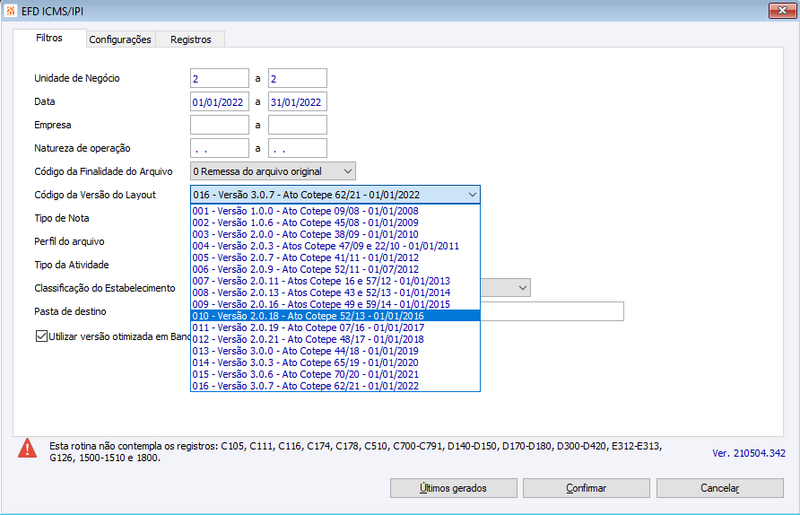The image size is (800, 515).
Task: Close the EFD ICMS/IPI window
Action: pos(782,11)
